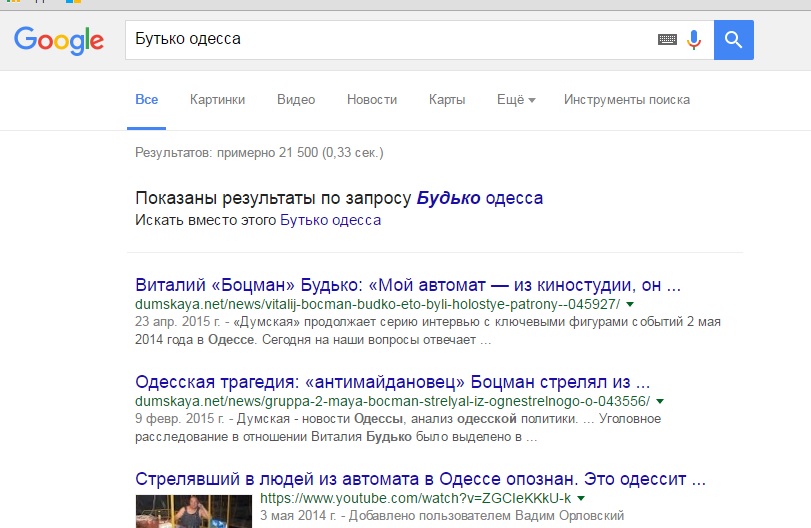The width and height of the screenshot is (811, 528).
Task: Open Инструменты поиска options
Action: (x=627, y=100)
